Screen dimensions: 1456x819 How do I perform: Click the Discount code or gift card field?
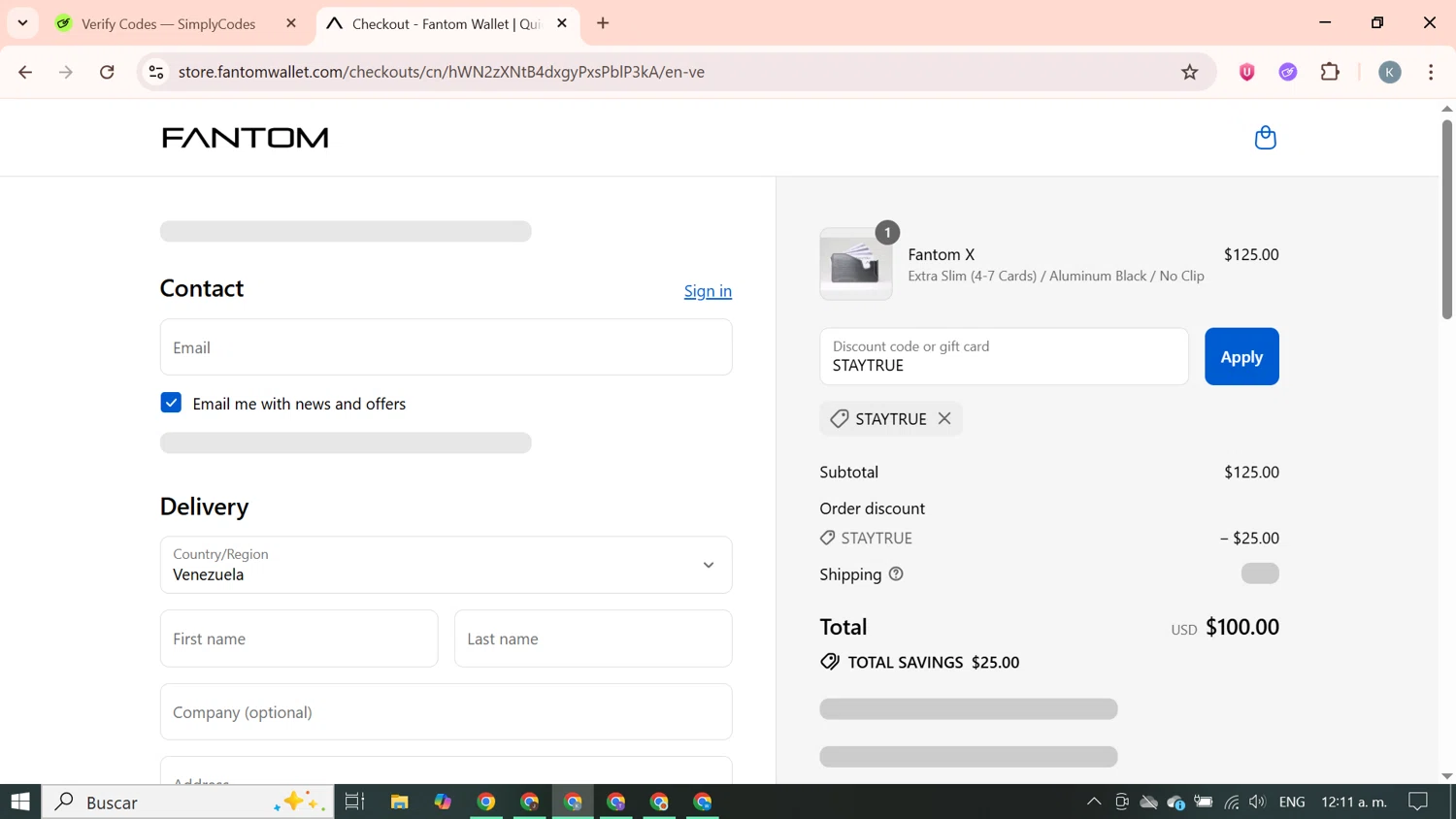(x=1004, y=356)
